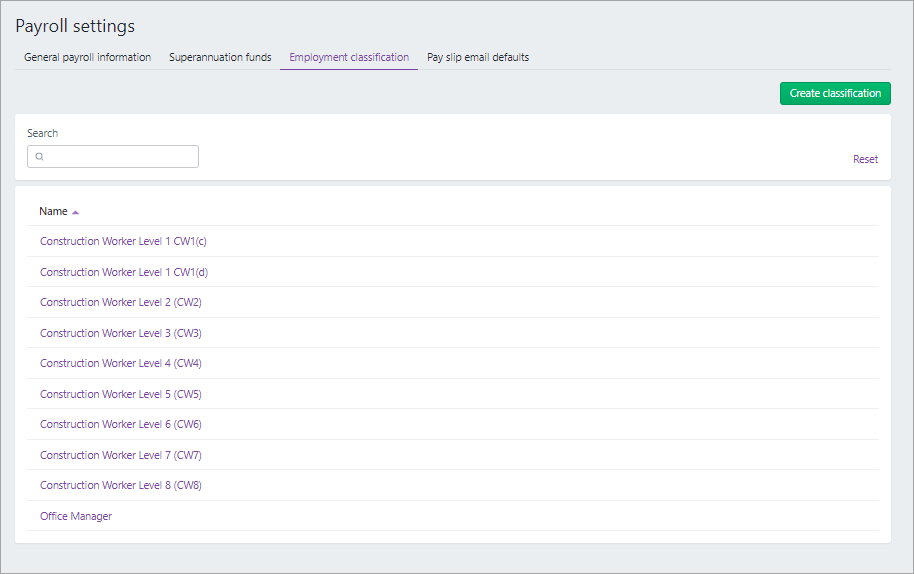Screen dimensions: 914x574
Task: Open Construction Worker Level 8 (CW8)
Action: click(x=121, y=485)
